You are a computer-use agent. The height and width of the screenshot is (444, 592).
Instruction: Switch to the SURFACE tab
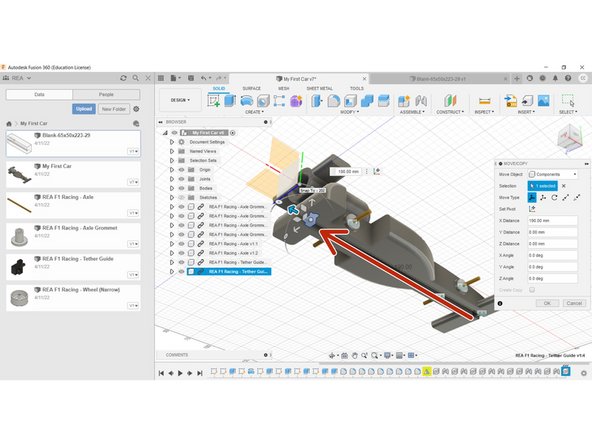click(251, 88)
